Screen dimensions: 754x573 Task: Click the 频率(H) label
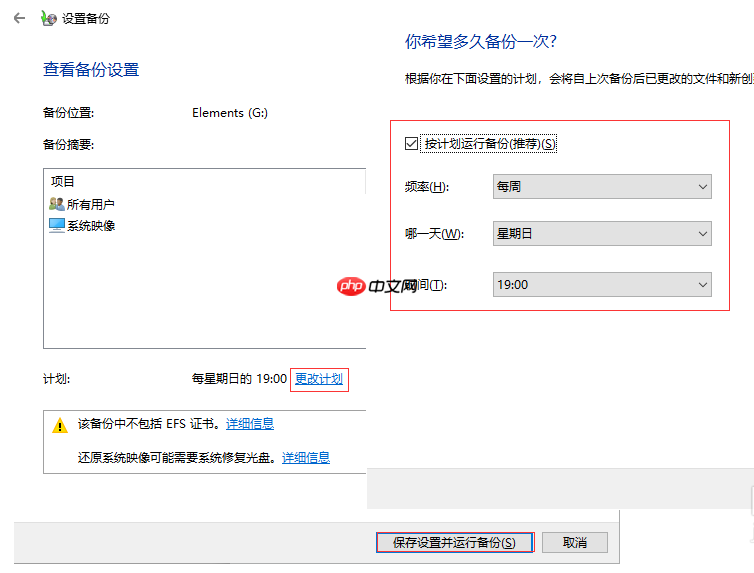click(x=427, y=187)
